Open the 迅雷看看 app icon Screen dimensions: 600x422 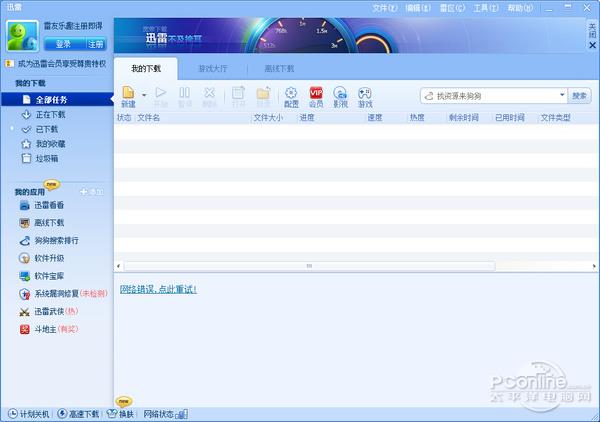[x=24, y=205]
